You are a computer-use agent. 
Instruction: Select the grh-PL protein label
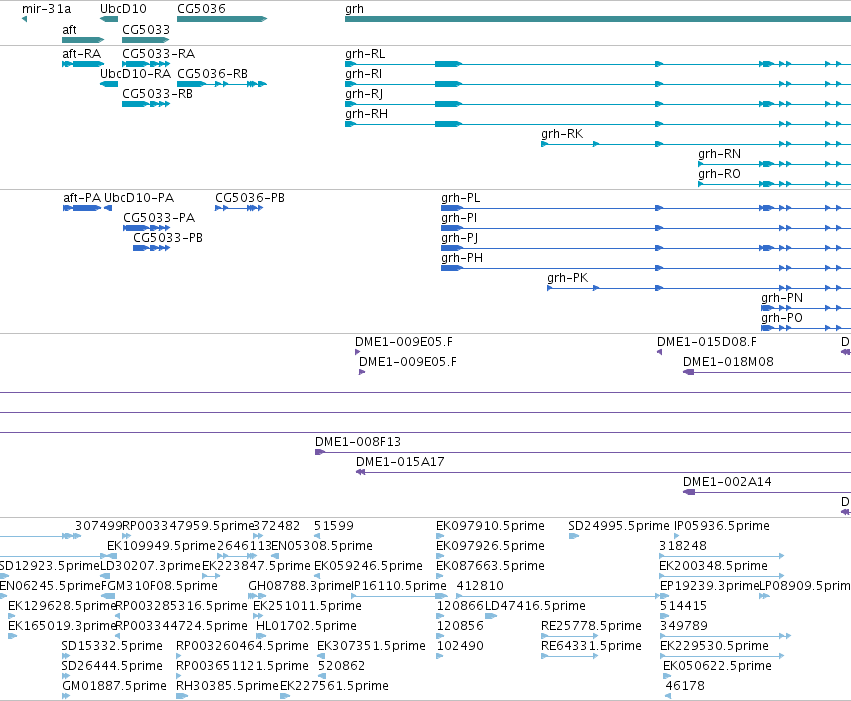461,198
